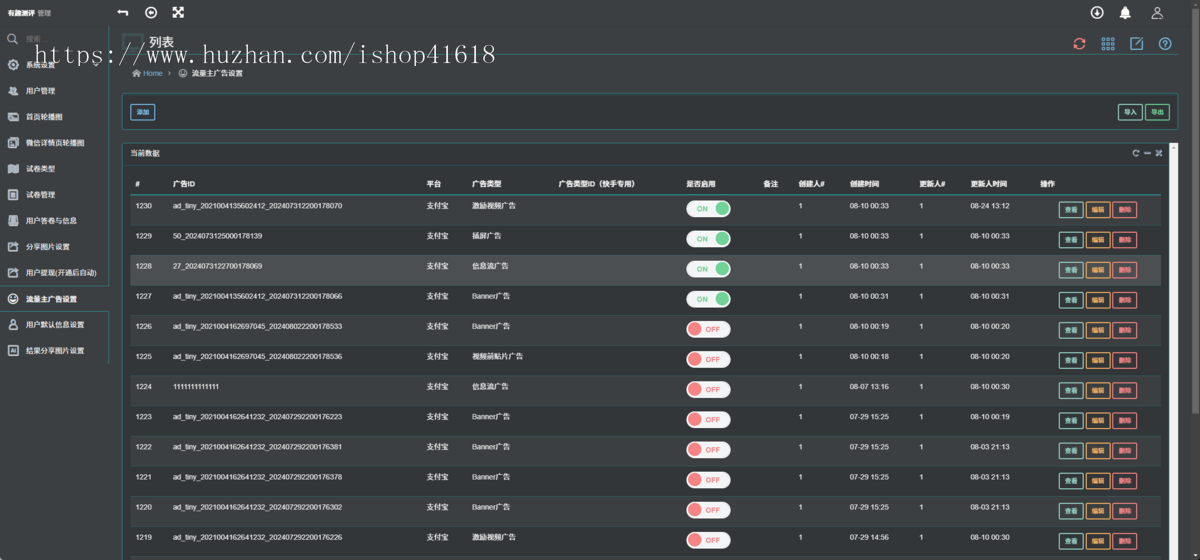Screen dimensions: 1200x560
Task: Expand the 系统设置 sidebar menu
Action: point(41,65)
